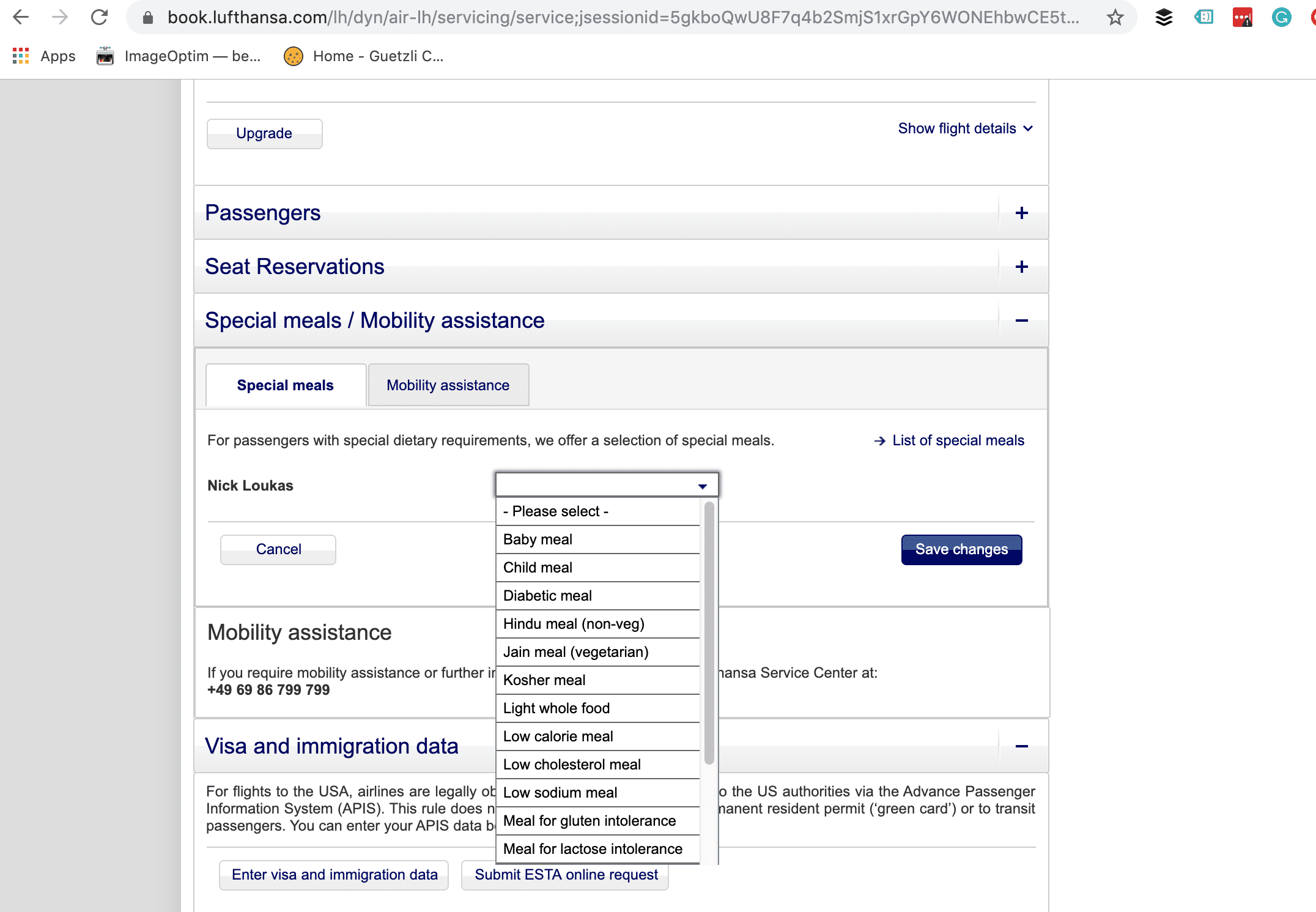The width and height of the screenshot is (1316, 912).
Task: Click the passenger name Nick Loukas
Action: point(250,486)
